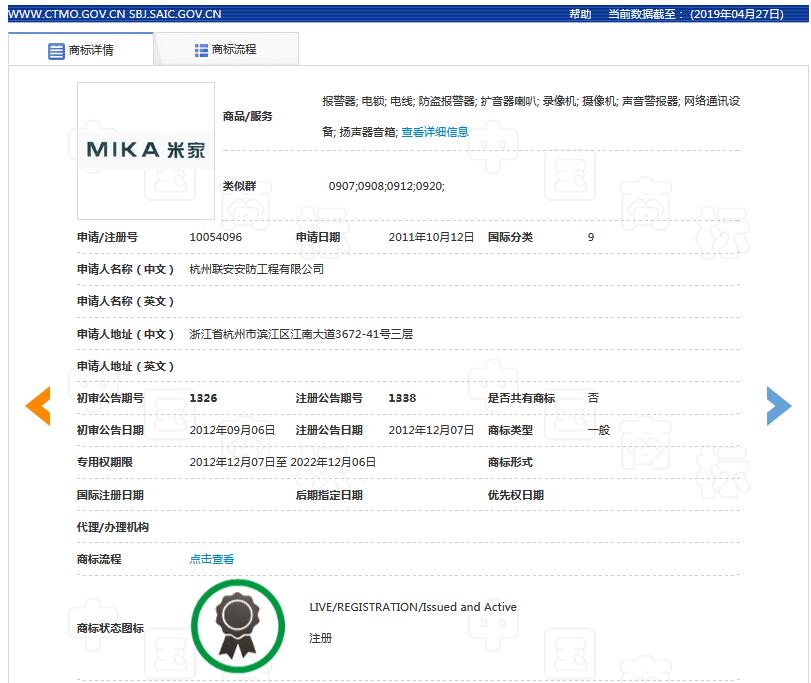The height and width of the screenshot is (683, 811).
Task: Click 点击查看 to view trademark process
Action: point(213,559)
